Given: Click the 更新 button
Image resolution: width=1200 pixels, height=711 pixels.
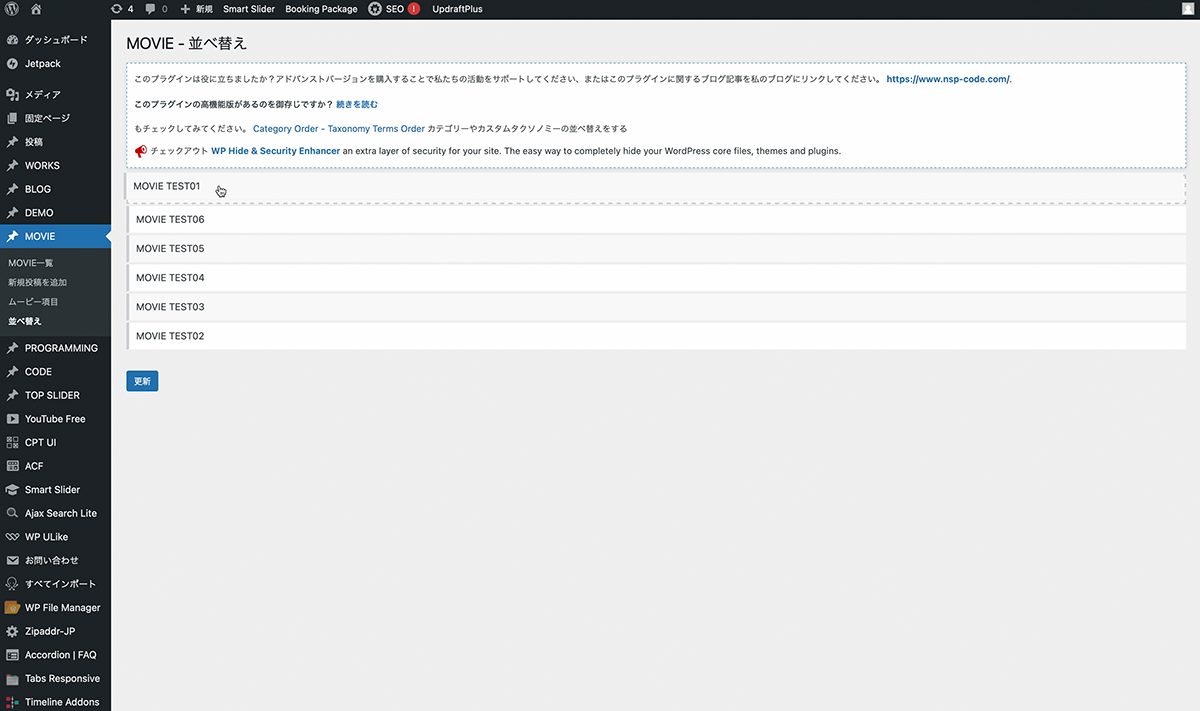Looking at the screenshot, I should coord(142,381).
